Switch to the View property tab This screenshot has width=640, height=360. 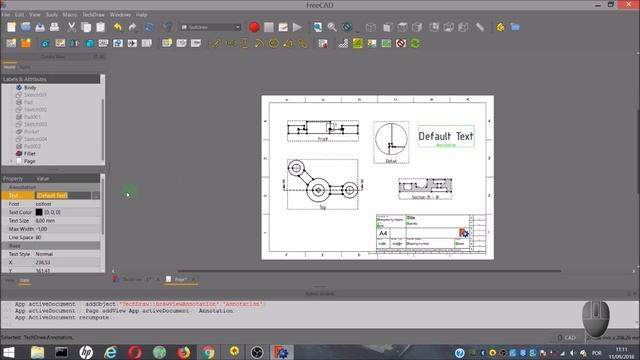tap(10, 280)
